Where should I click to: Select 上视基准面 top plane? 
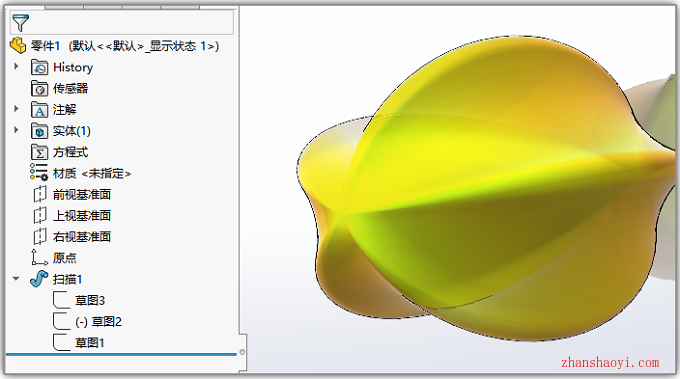point(82,216)
